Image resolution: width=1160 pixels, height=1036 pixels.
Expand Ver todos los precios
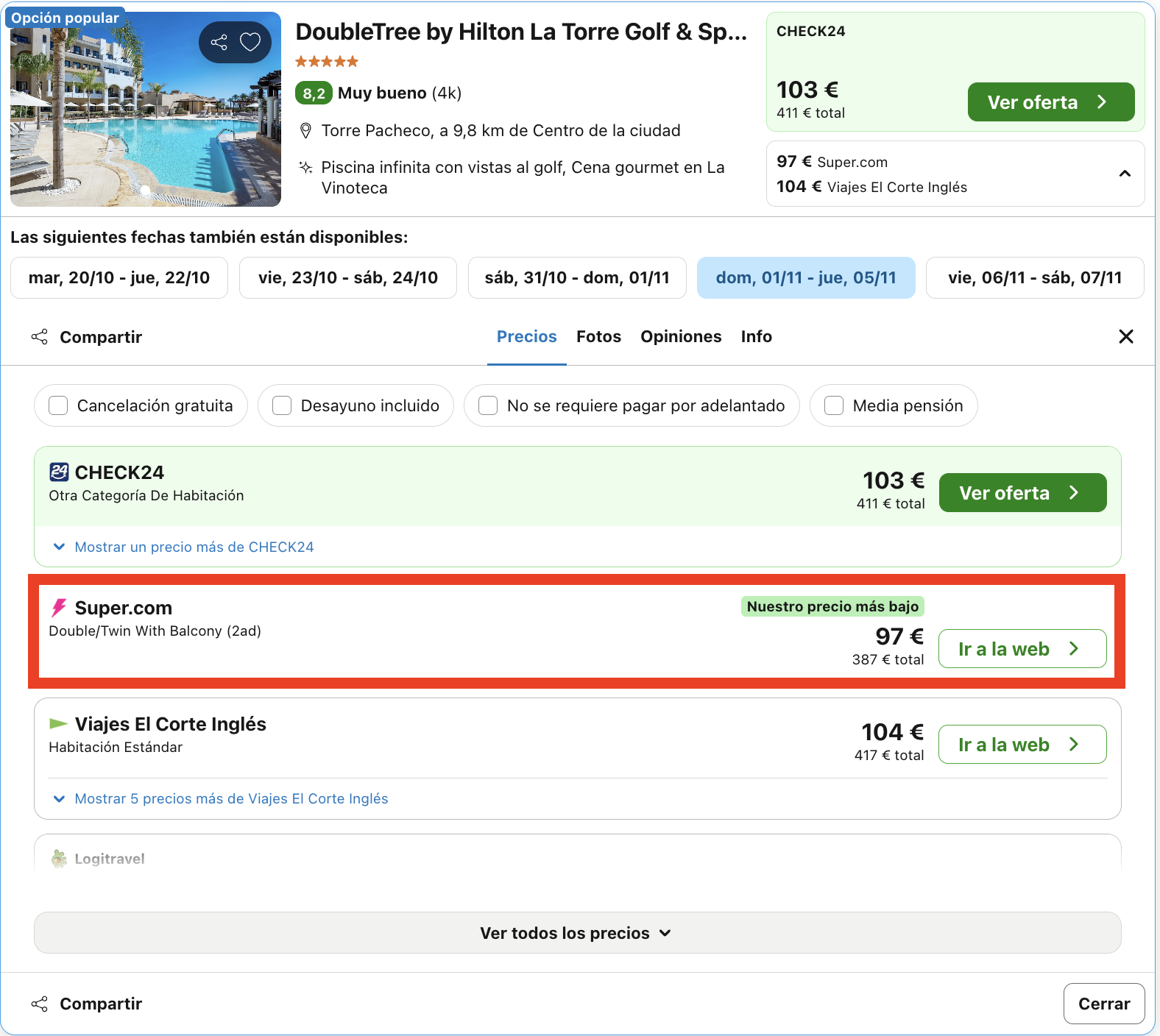(x=577, y=933)
